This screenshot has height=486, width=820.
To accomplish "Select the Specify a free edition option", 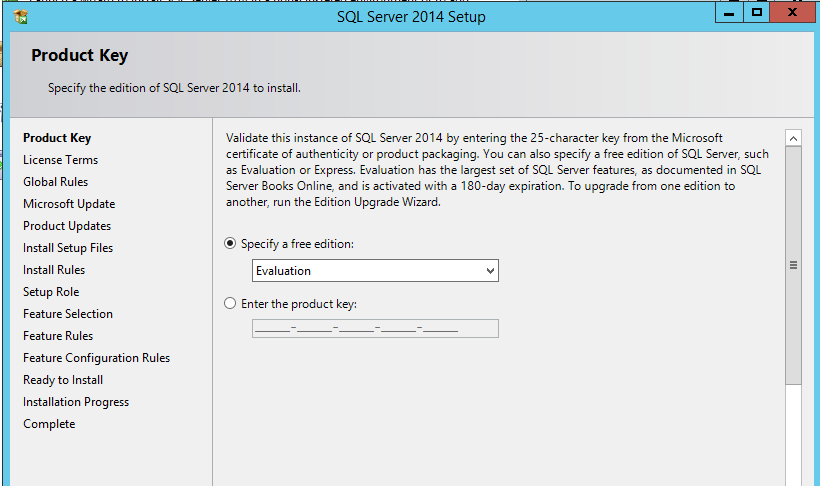I will coord(230,243).
